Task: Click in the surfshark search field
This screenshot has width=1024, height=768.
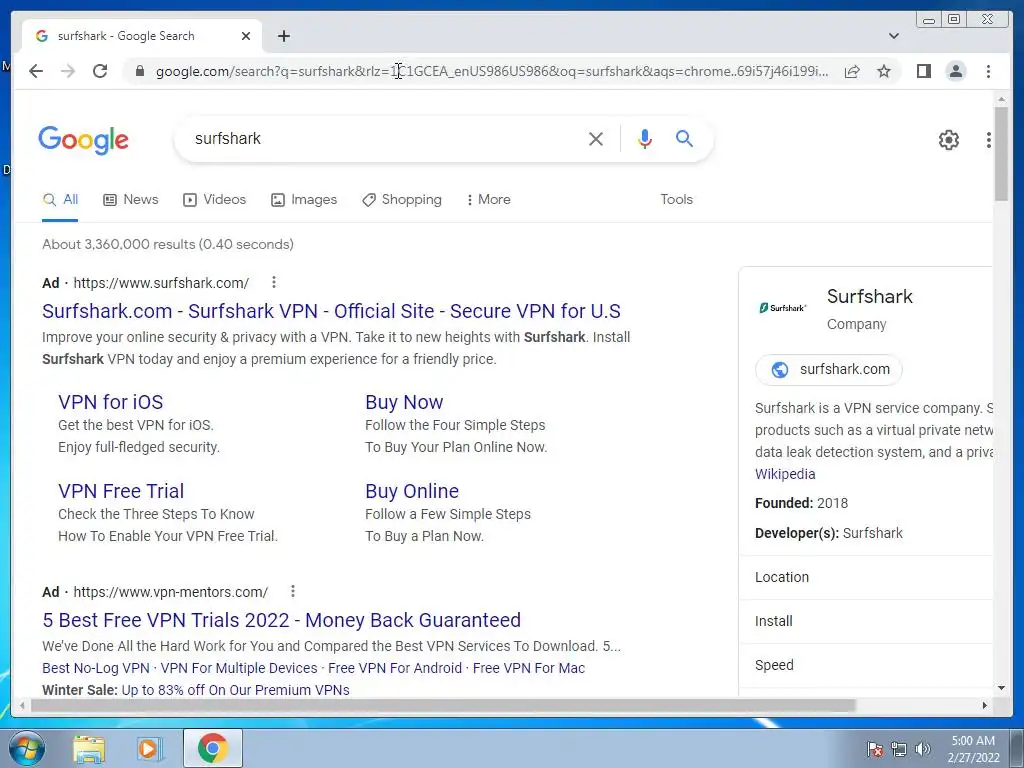Action: click(x=385, y=138)
